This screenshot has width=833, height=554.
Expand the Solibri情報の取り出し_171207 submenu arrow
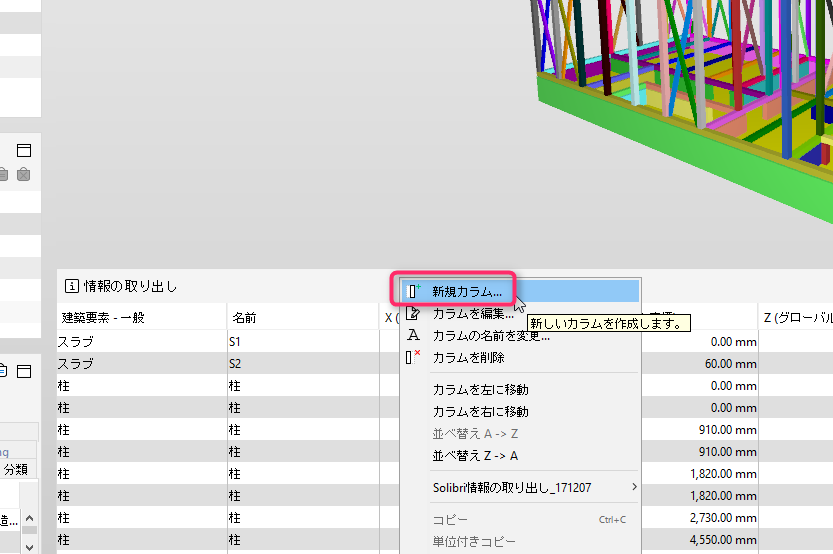[634, 487]
